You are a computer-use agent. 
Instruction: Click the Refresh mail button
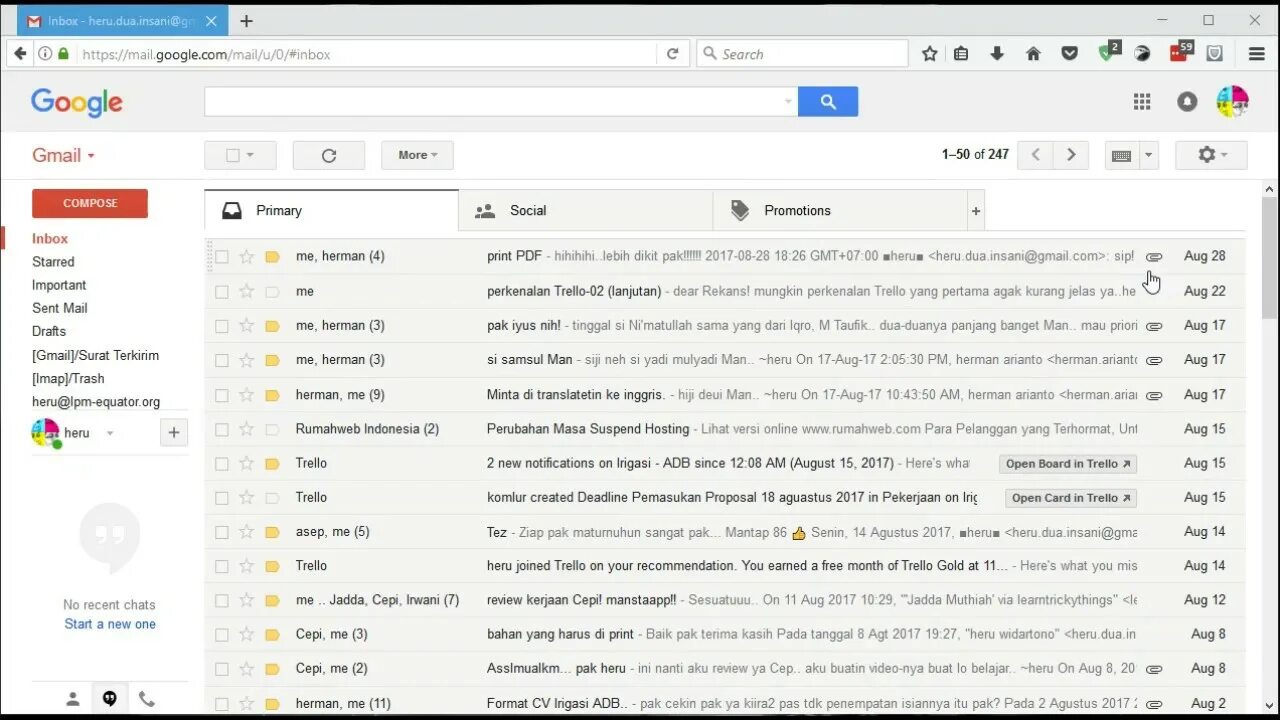point(329,155)
